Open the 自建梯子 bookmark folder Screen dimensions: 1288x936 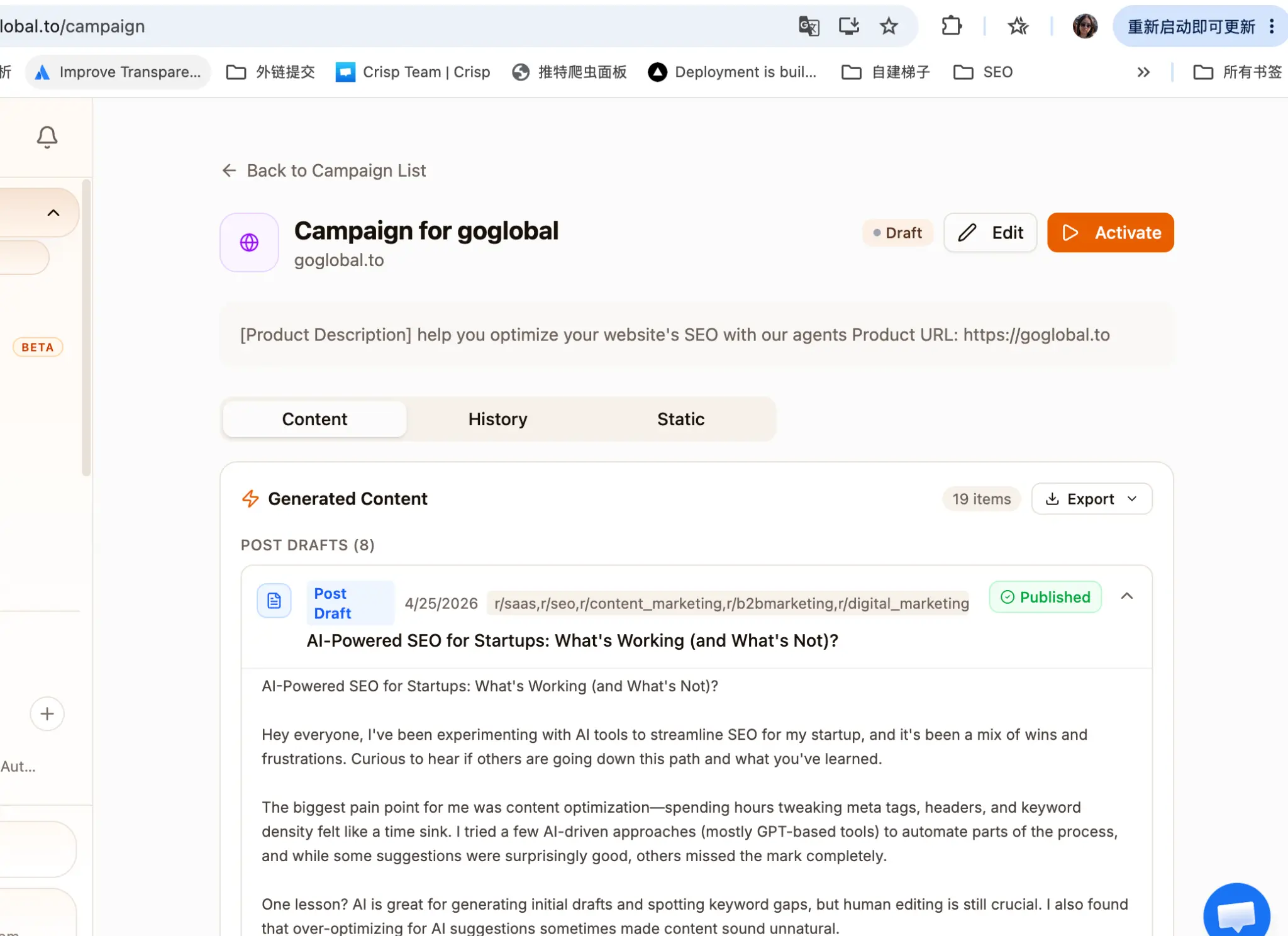click(x=885, y=72)
